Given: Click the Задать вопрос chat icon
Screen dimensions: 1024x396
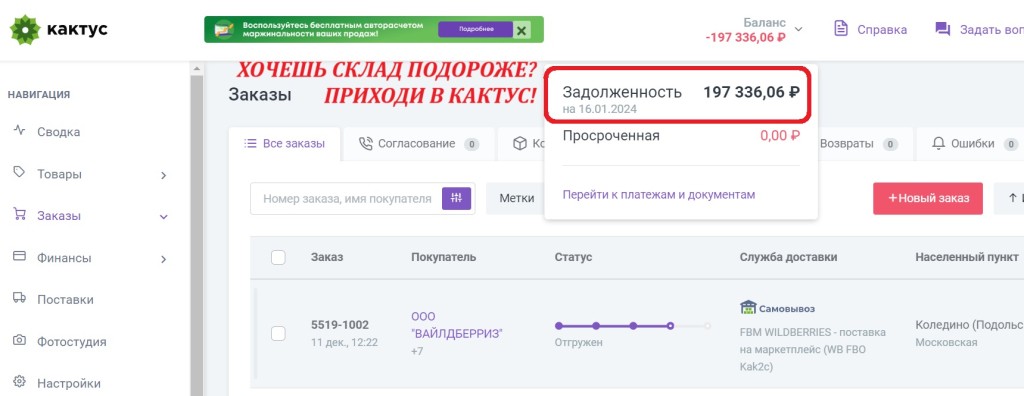Looking at the screenshot, I should 942,29.
